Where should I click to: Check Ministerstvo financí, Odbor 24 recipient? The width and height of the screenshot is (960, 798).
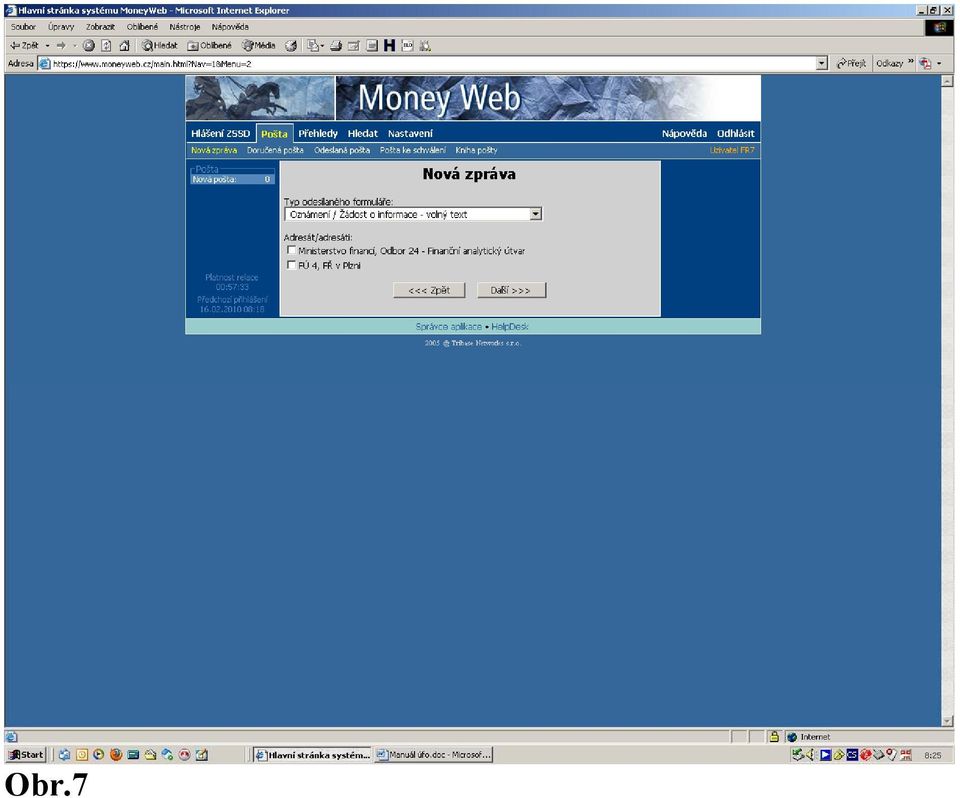pyautogui.click(x=291, y=250)
